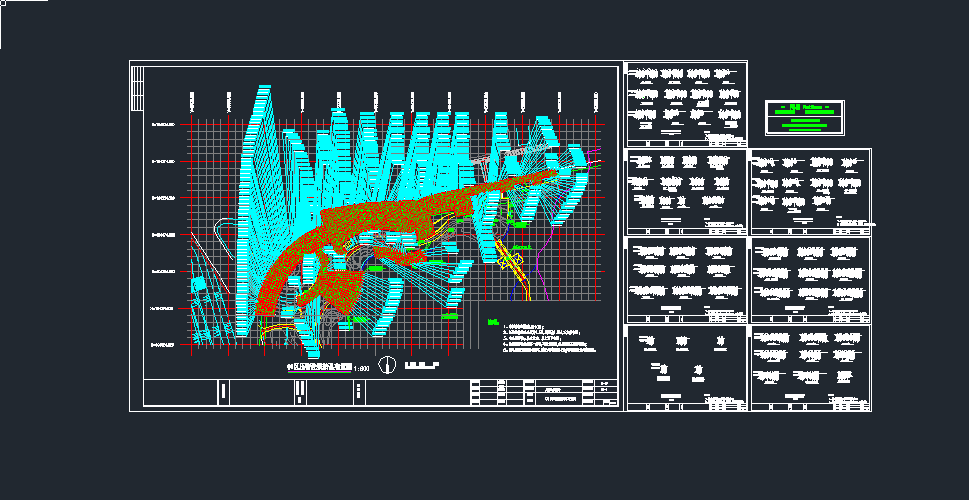This screenshot has width=969, height=500.
Task: Select the top detail sheet in left column
Action: pos(686,103)
